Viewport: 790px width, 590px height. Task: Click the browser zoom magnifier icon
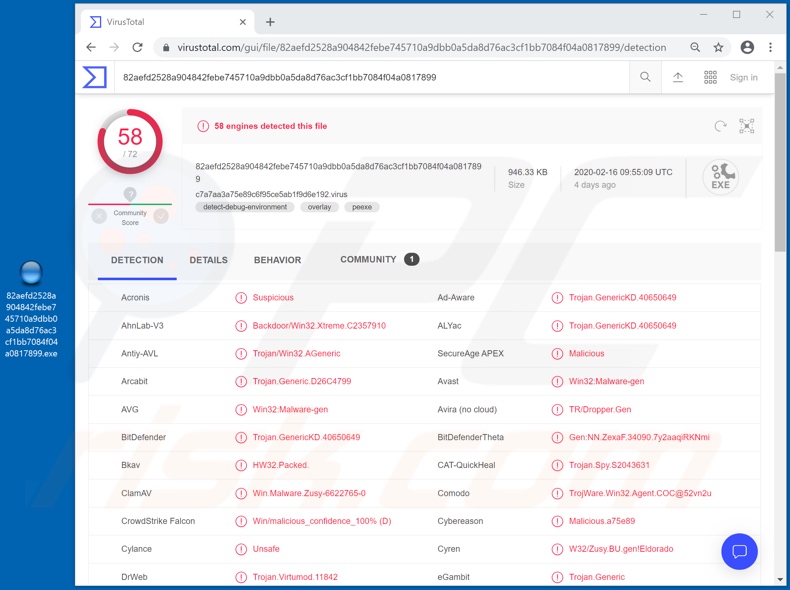click(x=695, y=47)
